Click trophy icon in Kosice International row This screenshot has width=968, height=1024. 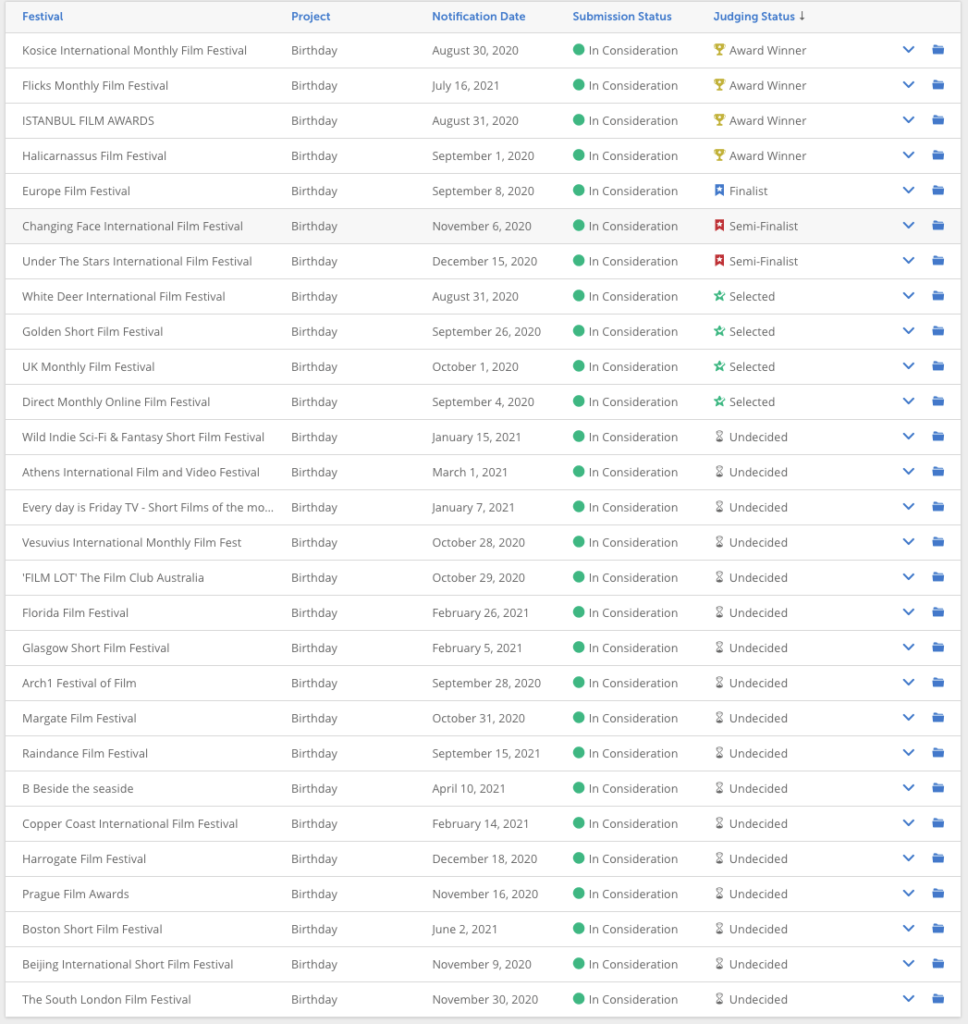pos(719,50)
